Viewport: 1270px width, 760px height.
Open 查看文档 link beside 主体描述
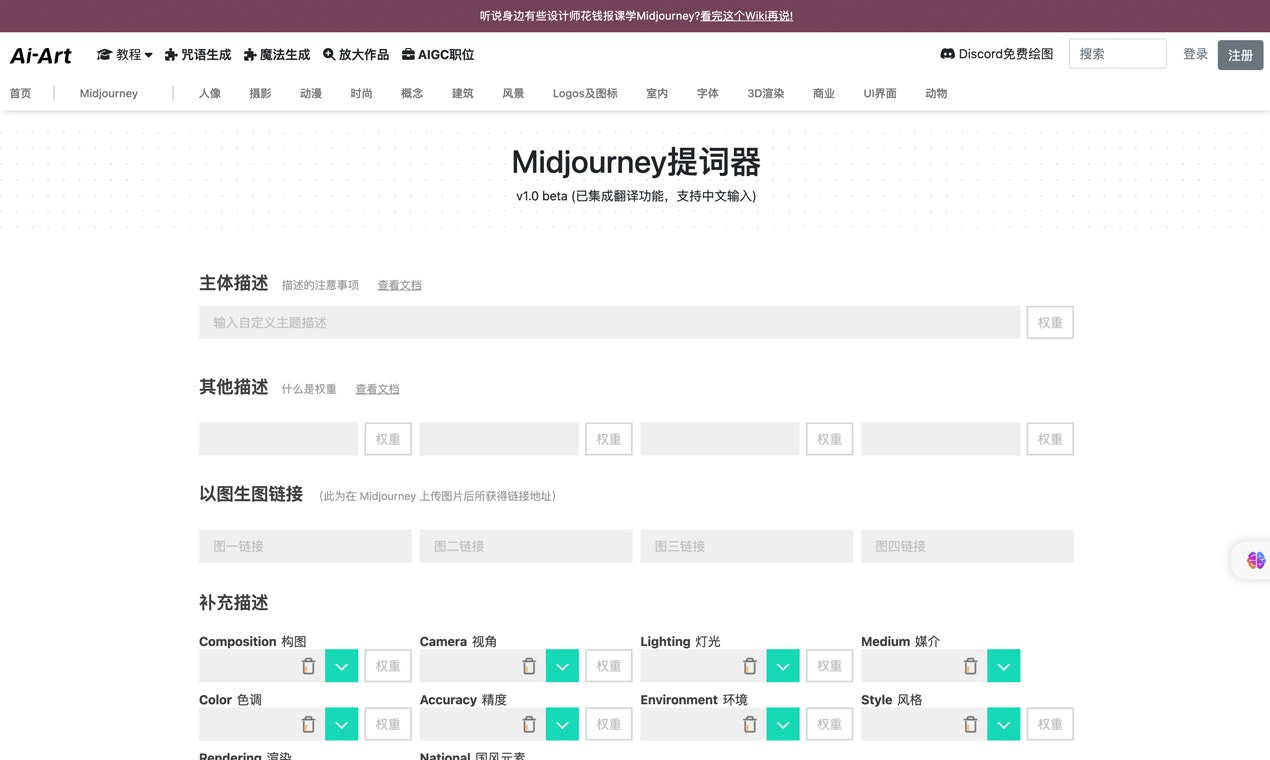coord(399,285)
